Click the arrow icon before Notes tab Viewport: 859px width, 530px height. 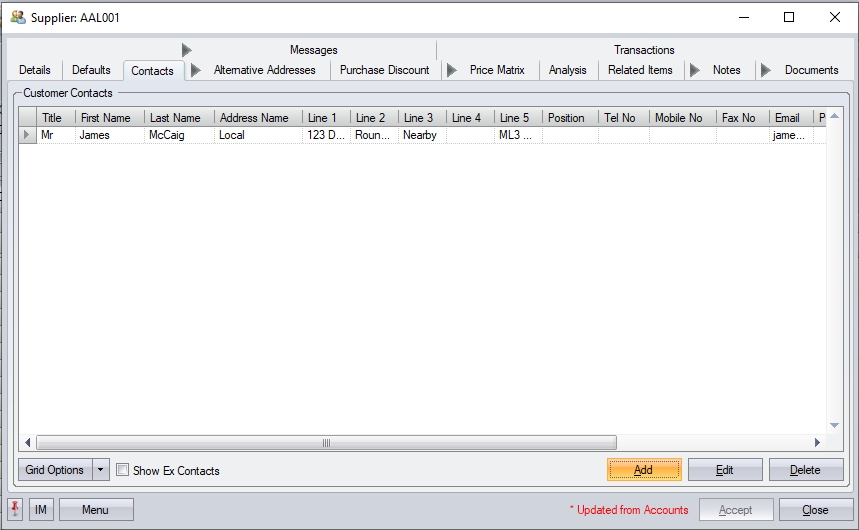tap(695, 70)
